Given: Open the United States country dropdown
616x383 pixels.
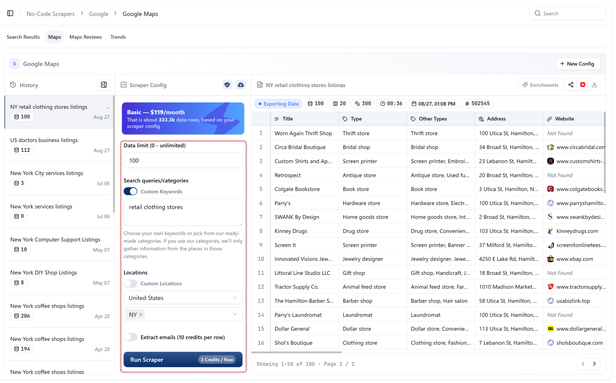Looking at the screenshot, I should coord(183,298).
